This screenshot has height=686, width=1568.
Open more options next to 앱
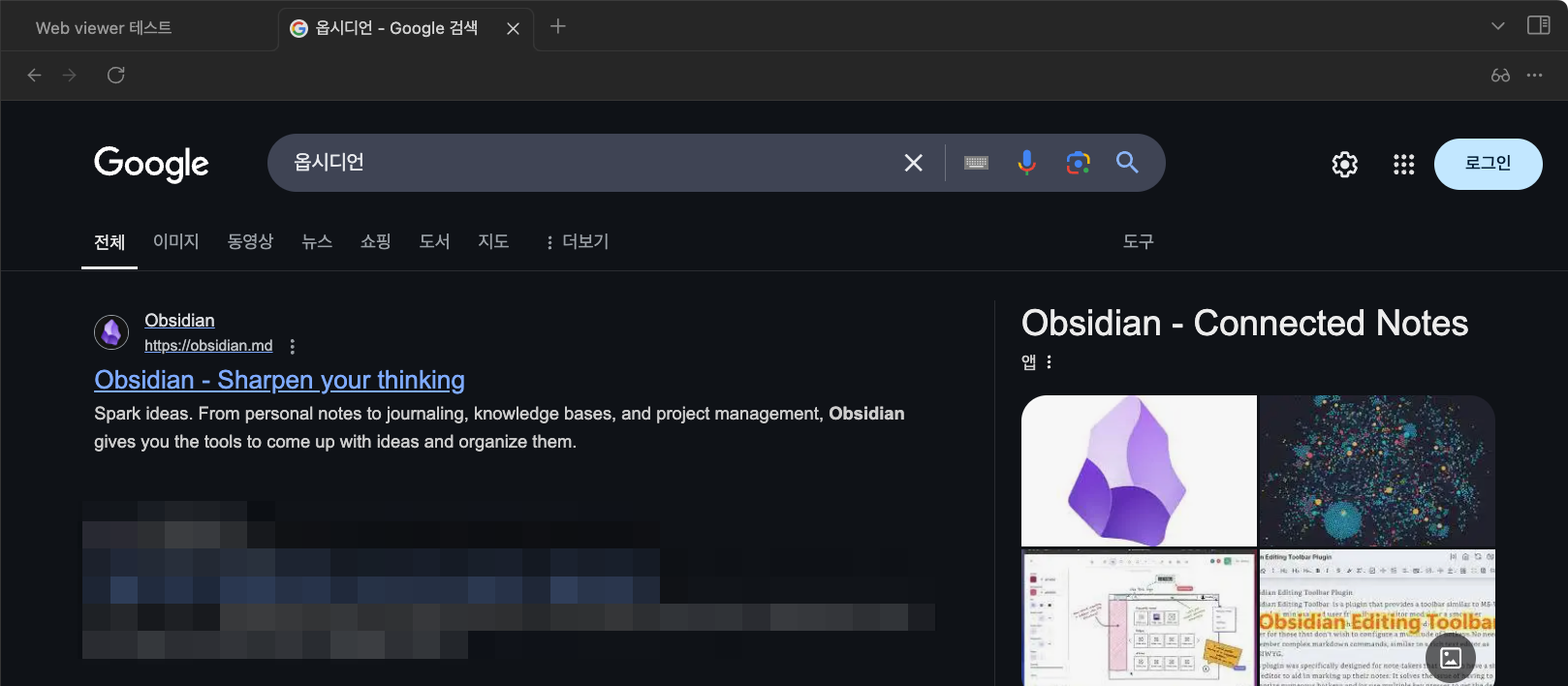click(x=1049, y=362)
